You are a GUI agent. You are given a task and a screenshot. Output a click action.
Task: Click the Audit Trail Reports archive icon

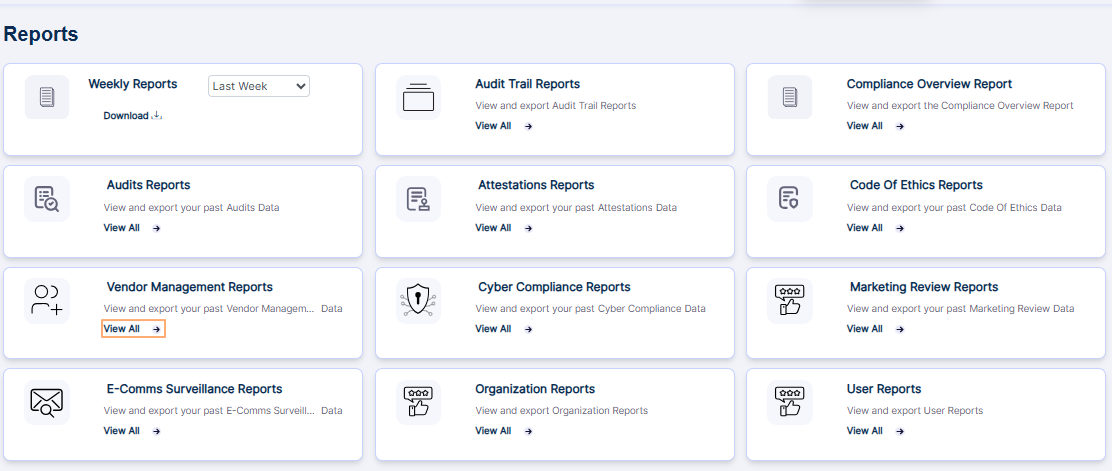pos(418,97)
